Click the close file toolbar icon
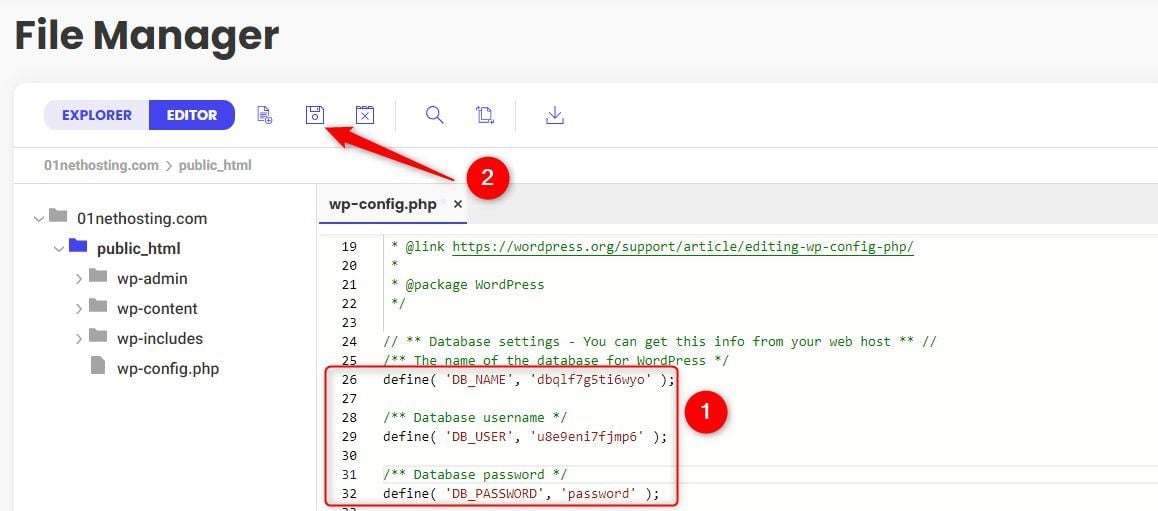This screenshot has height=511, width=1158. pos(365,115)
